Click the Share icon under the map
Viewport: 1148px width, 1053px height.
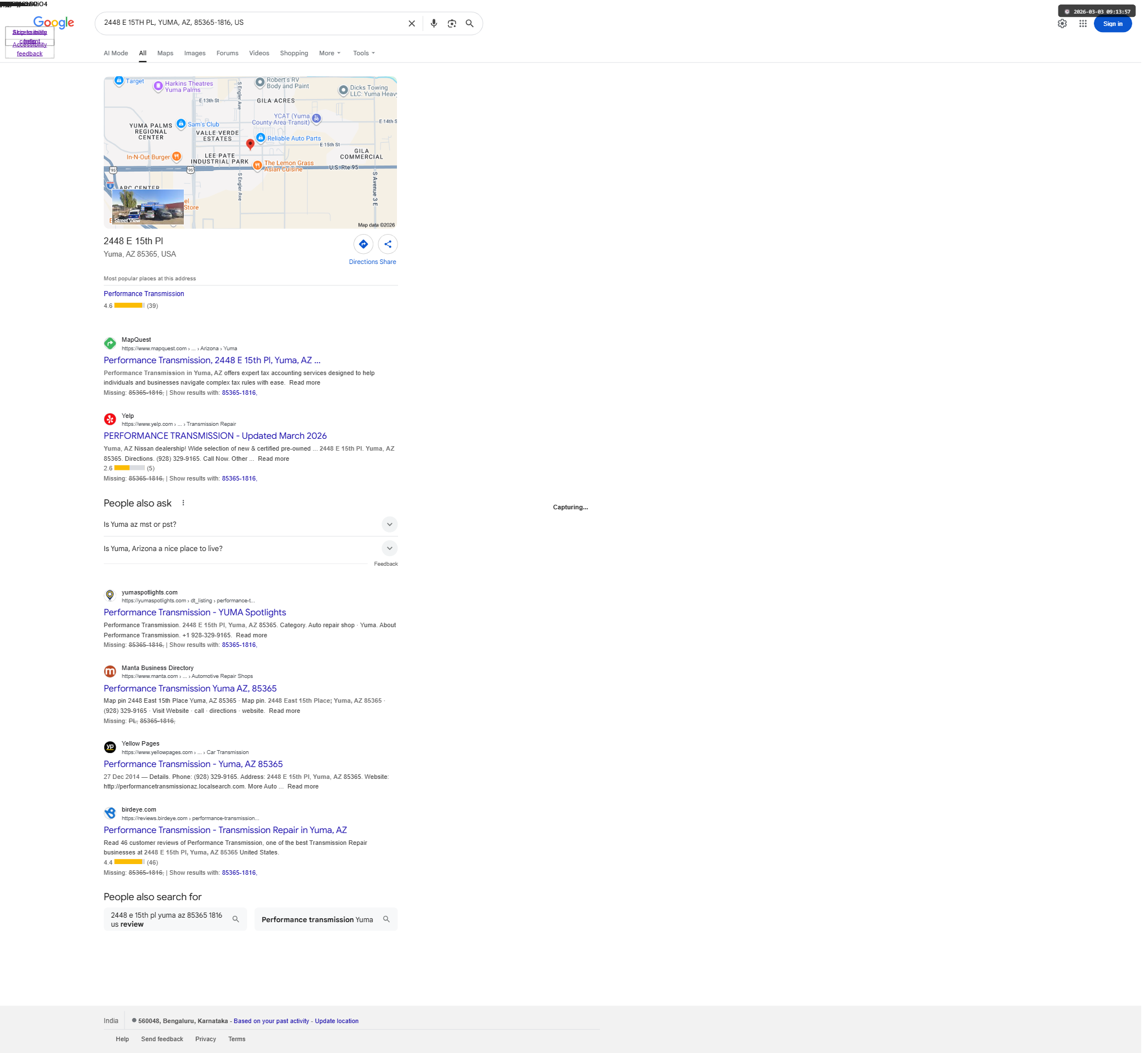pos(390,245)
